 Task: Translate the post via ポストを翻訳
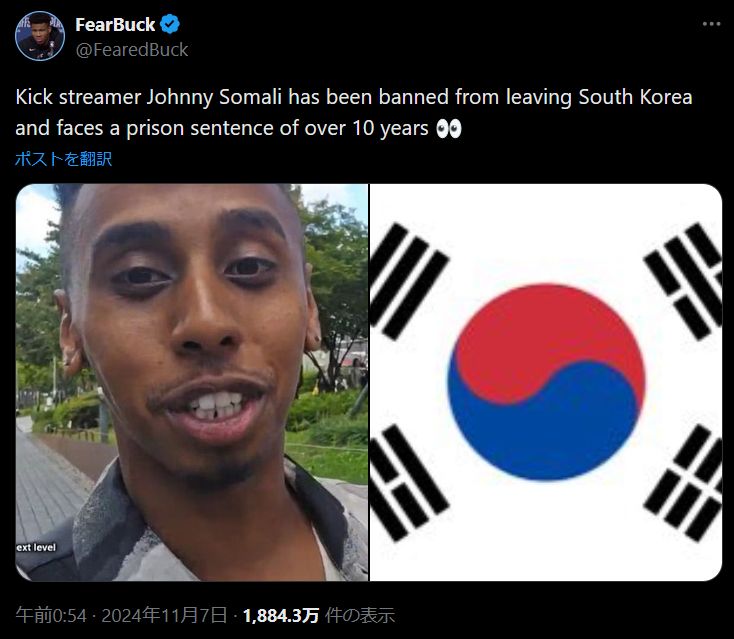(x=63, y=159)
